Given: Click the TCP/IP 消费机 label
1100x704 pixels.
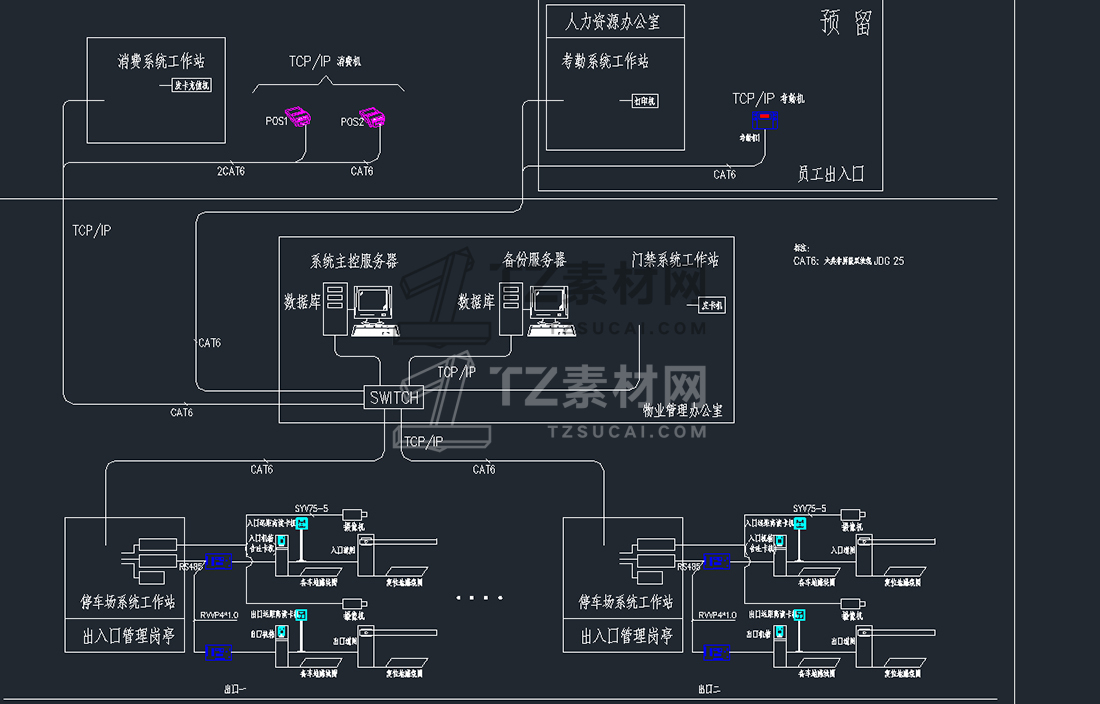Looking at the screenshot, I should [x=325, y=62].
